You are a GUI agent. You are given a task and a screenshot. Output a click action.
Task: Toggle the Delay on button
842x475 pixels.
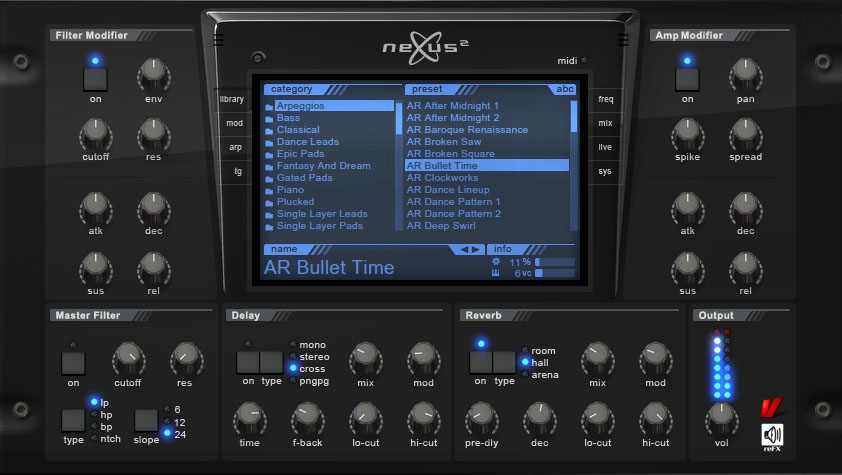coord(248,362)
